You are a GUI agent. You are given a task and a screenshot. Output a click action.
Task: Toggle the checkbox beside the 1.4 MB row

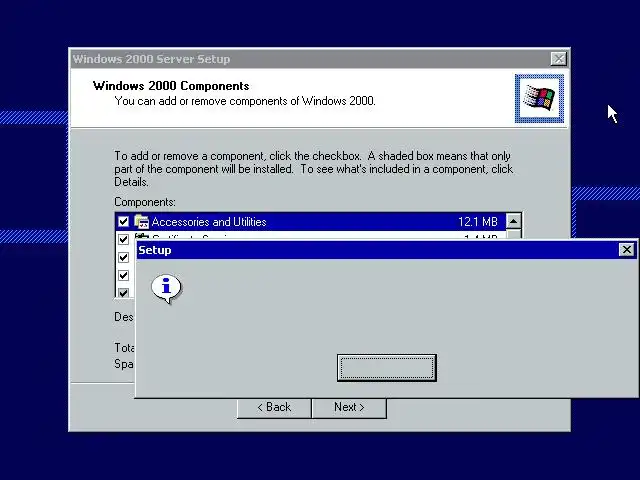click(x=123, y=239)
